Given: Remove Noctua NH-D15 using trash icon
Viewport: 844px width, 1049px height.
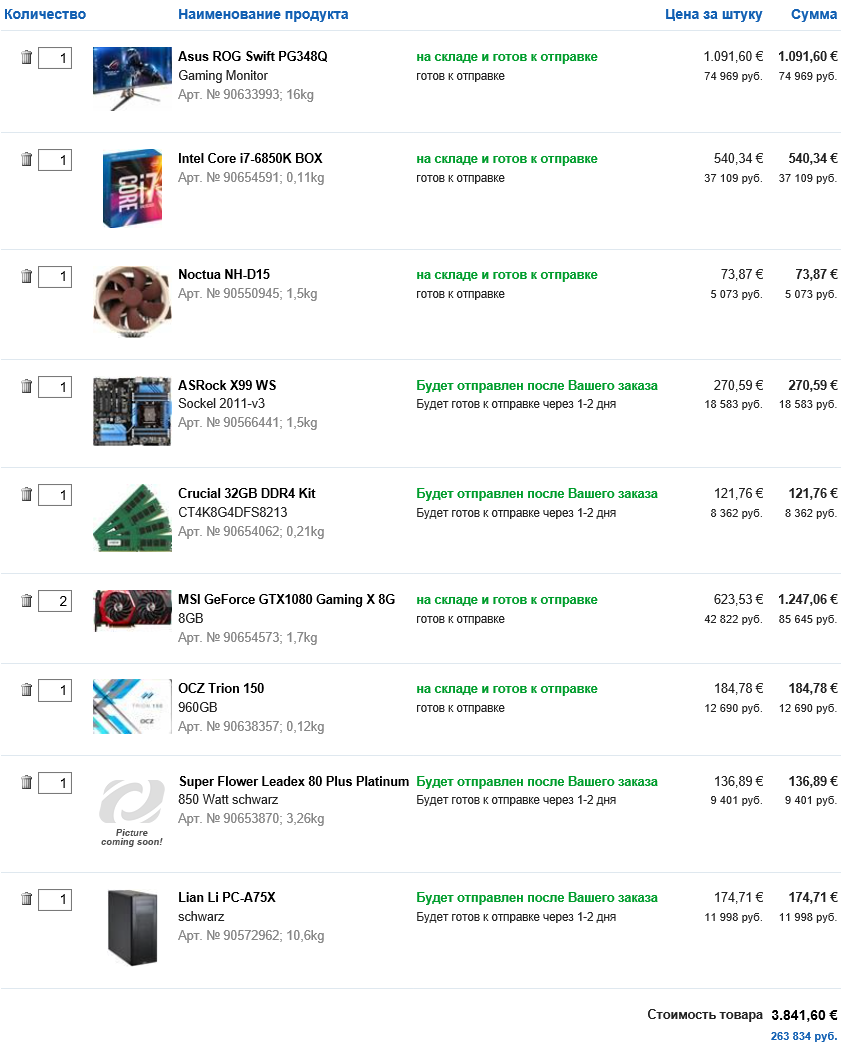Looking at the screenshot, I should pyautogui.click(x=27, y=276).
